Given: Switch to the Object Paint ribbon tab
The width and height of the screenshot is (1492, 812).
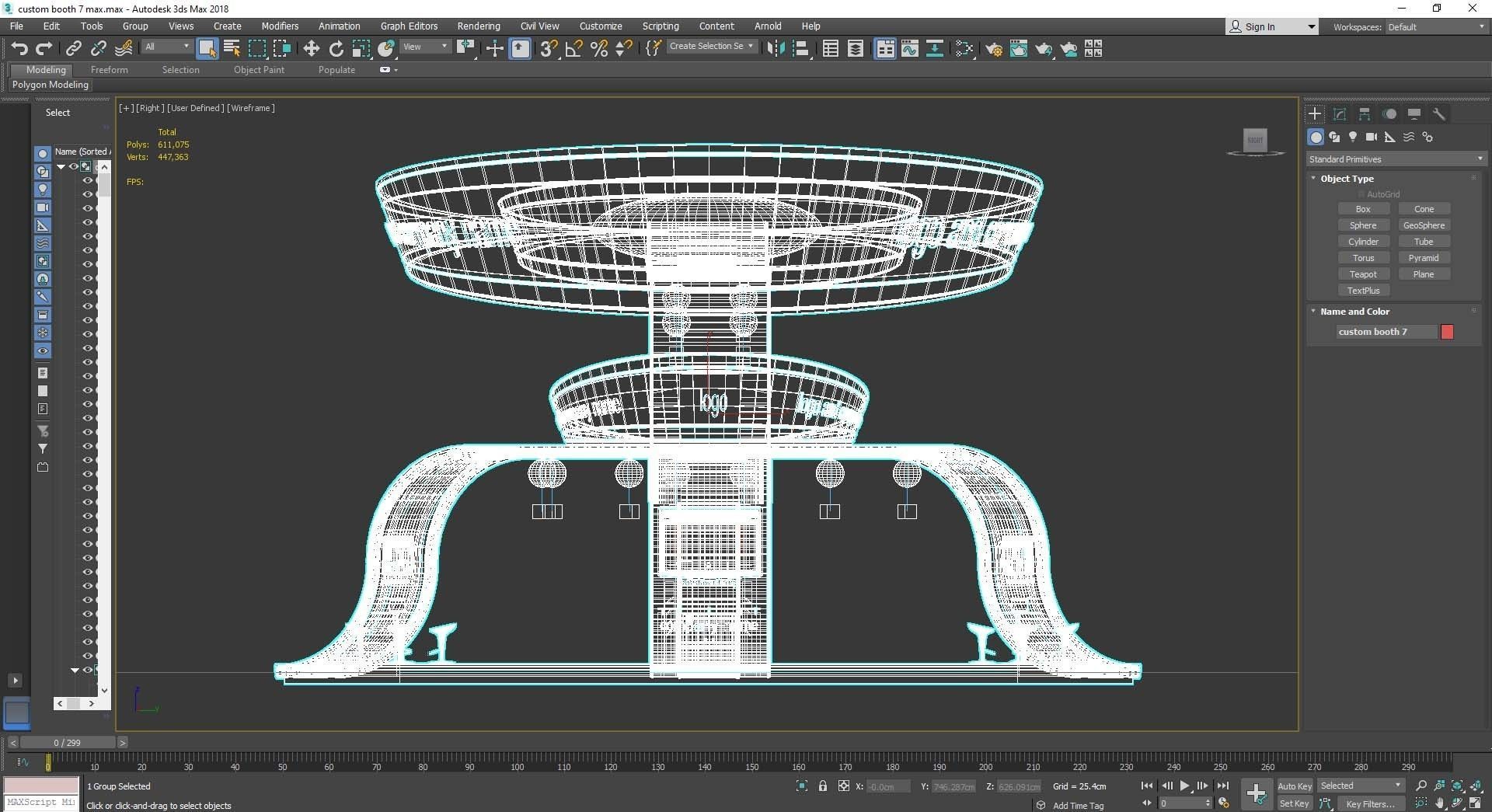Looking at the screenshot, I should point(259,70).
